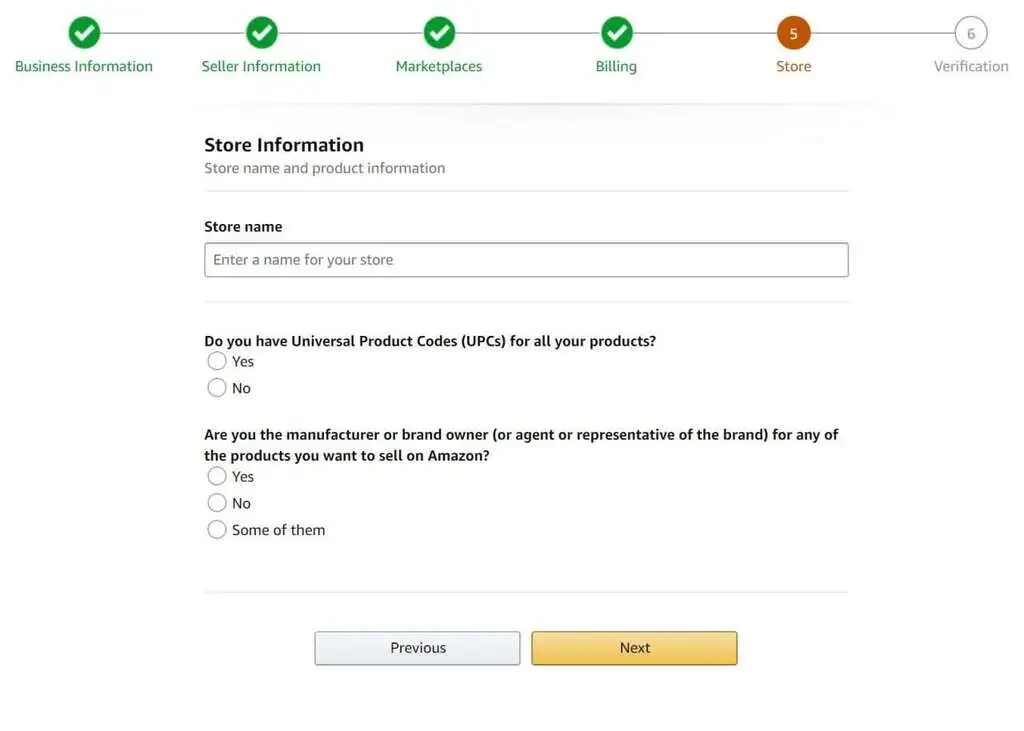Choose No for the brand owner question
The width and height of the screenshot is (1024, 731).
[217, 503]
